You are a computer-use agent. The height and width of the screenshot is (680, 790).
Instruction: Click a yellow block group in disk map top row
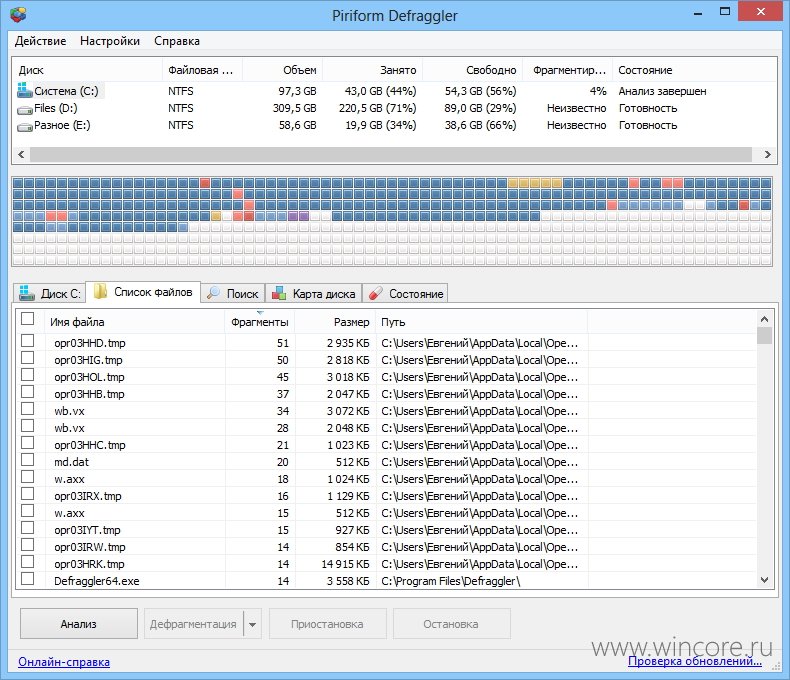[x=535, y=182]
